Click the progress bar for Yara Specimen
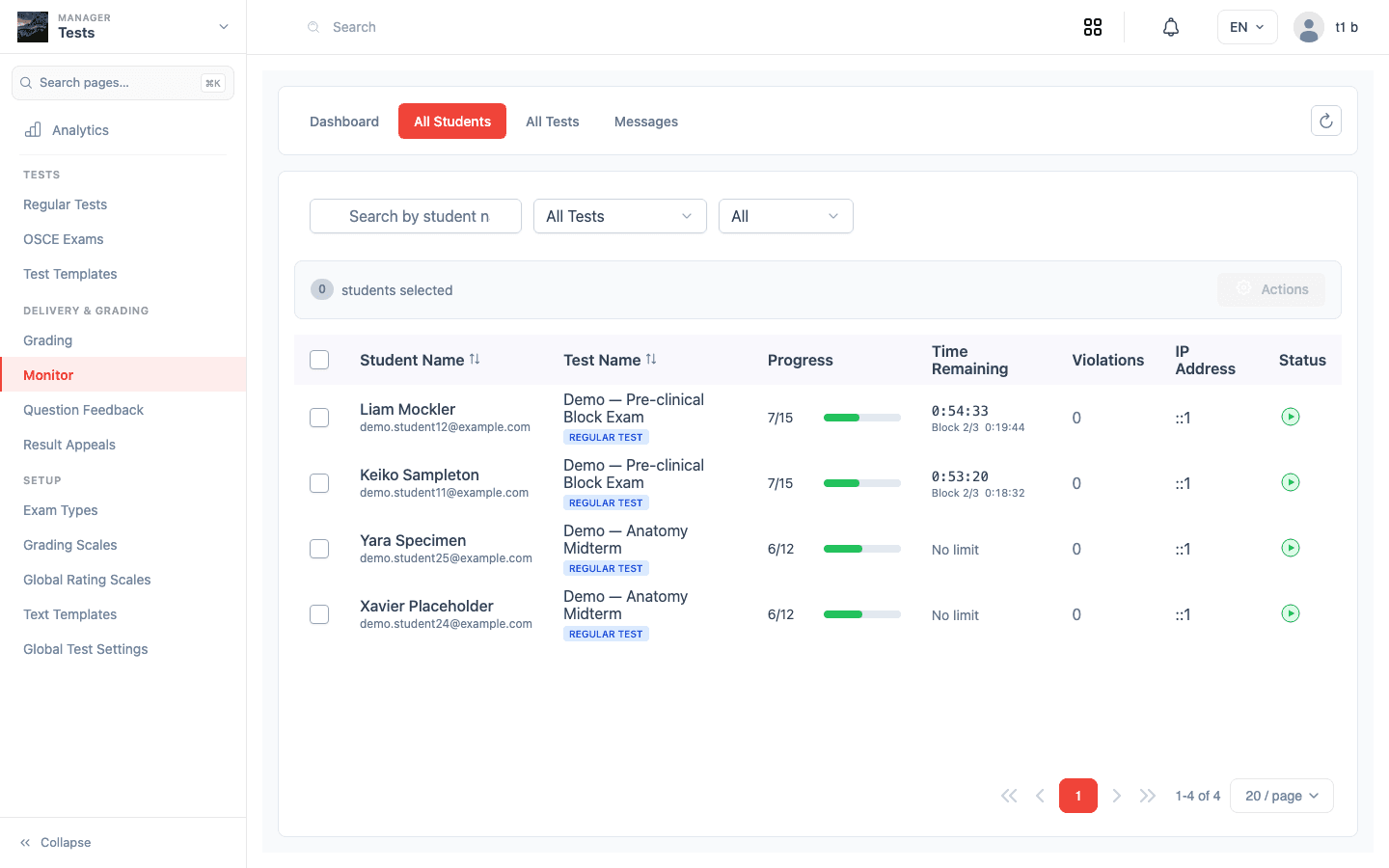Screen dimensions: 1389x868 click(862, 549)
